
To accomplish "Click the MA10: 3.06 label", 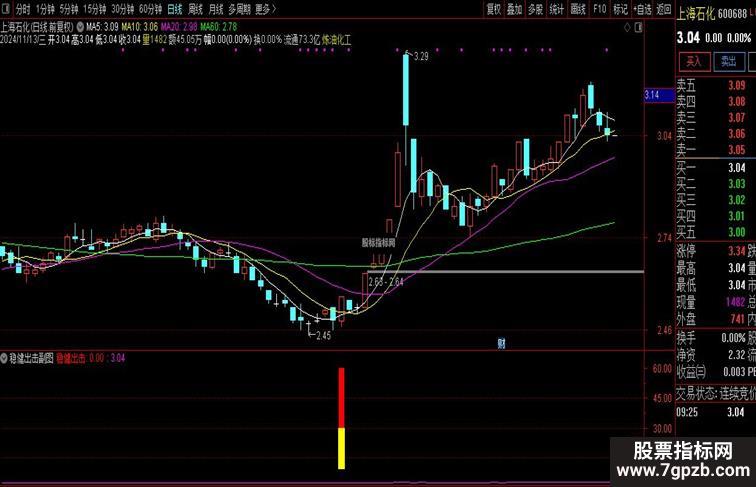I will tap(140, 27).
